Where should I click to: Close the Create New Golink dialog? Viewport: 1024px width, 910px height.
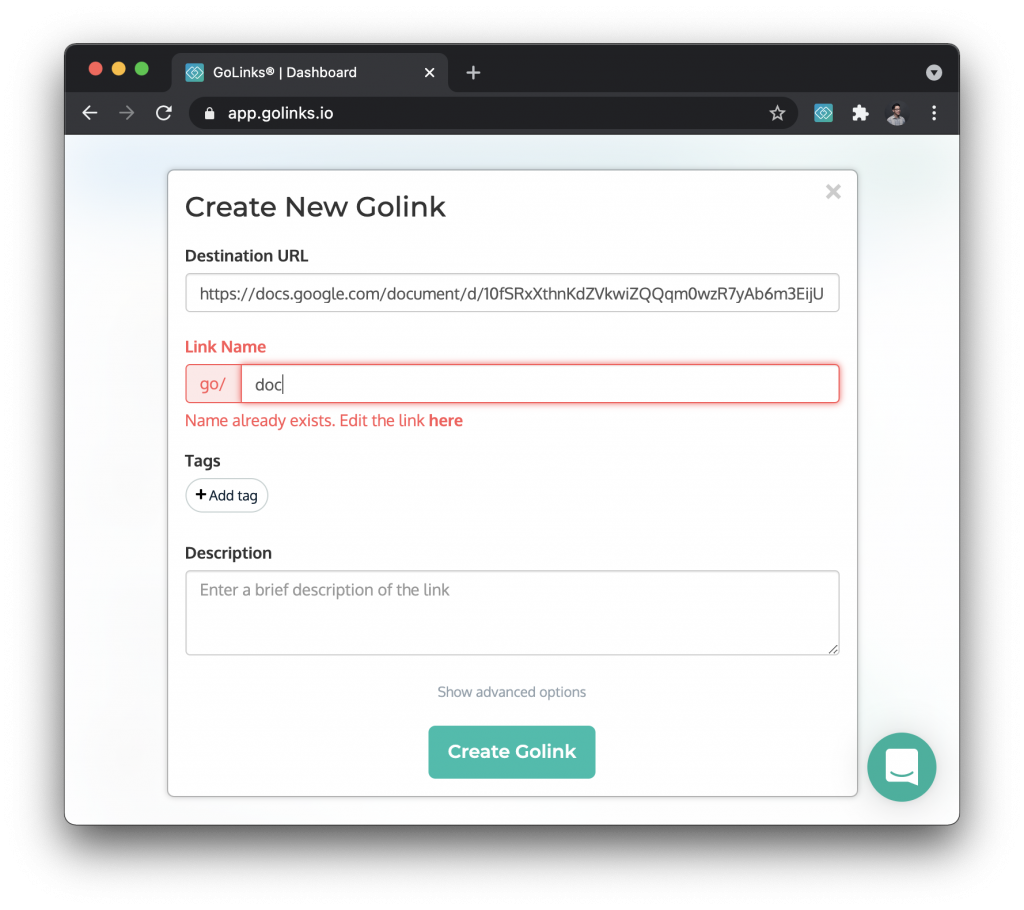[833, 191]
